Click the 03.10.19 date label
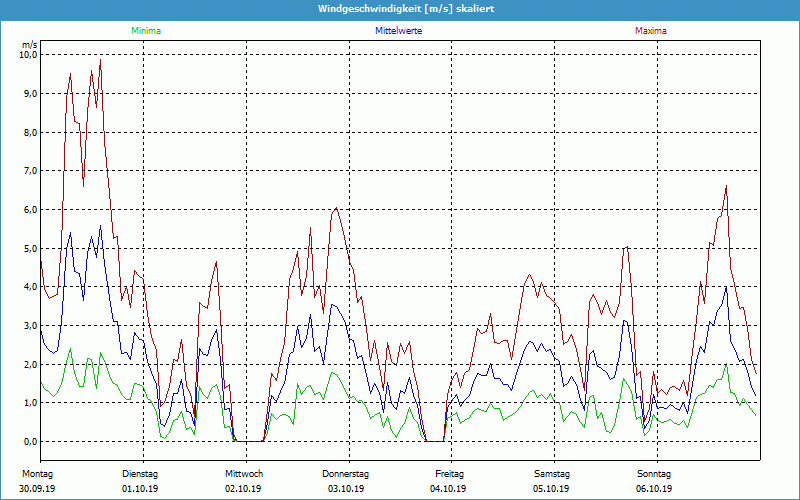Image resolution: width=800 pixels, height=500 pixels. 346,489
